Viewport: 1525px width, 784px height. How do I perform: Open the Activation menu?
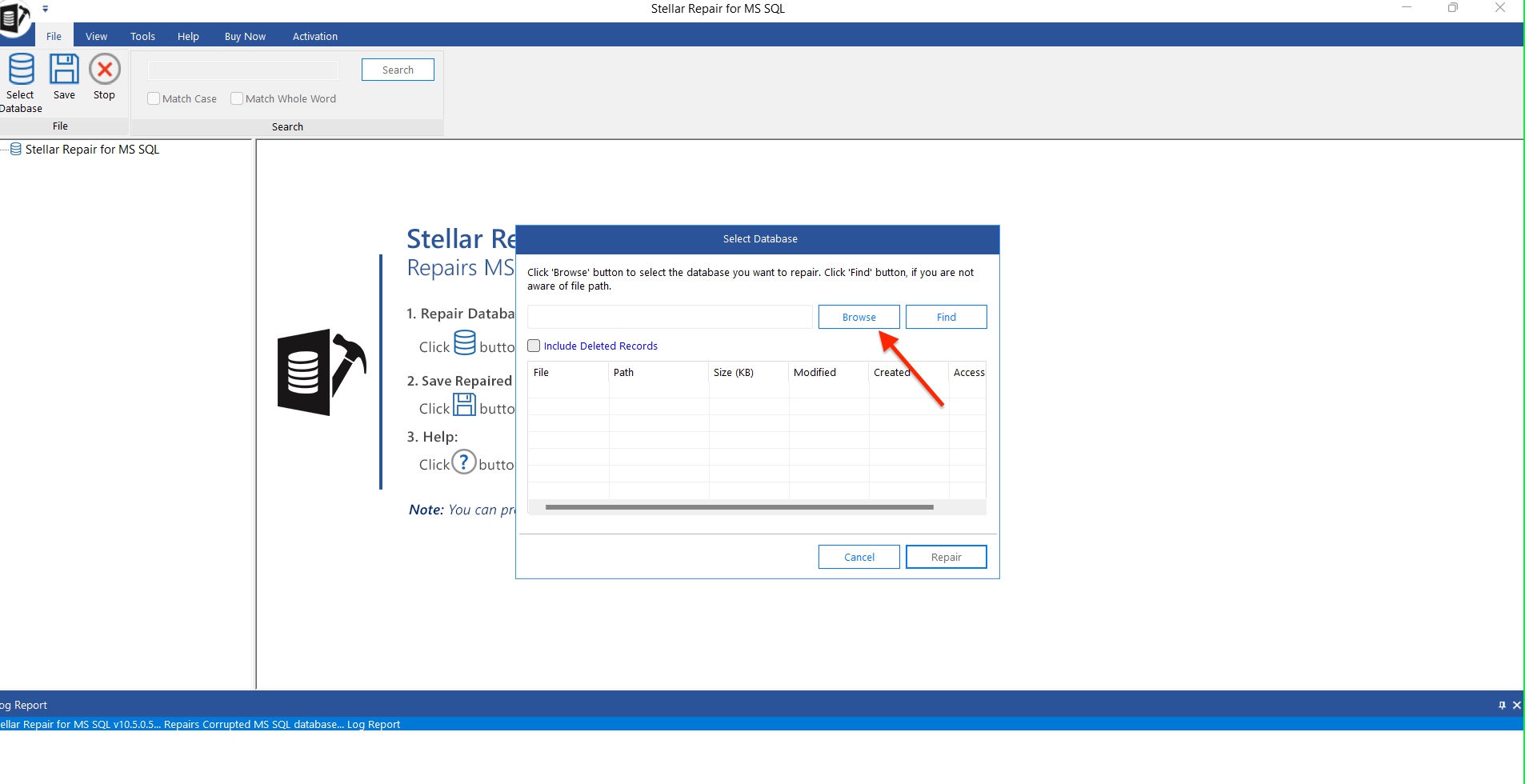[x=314, y=36]
